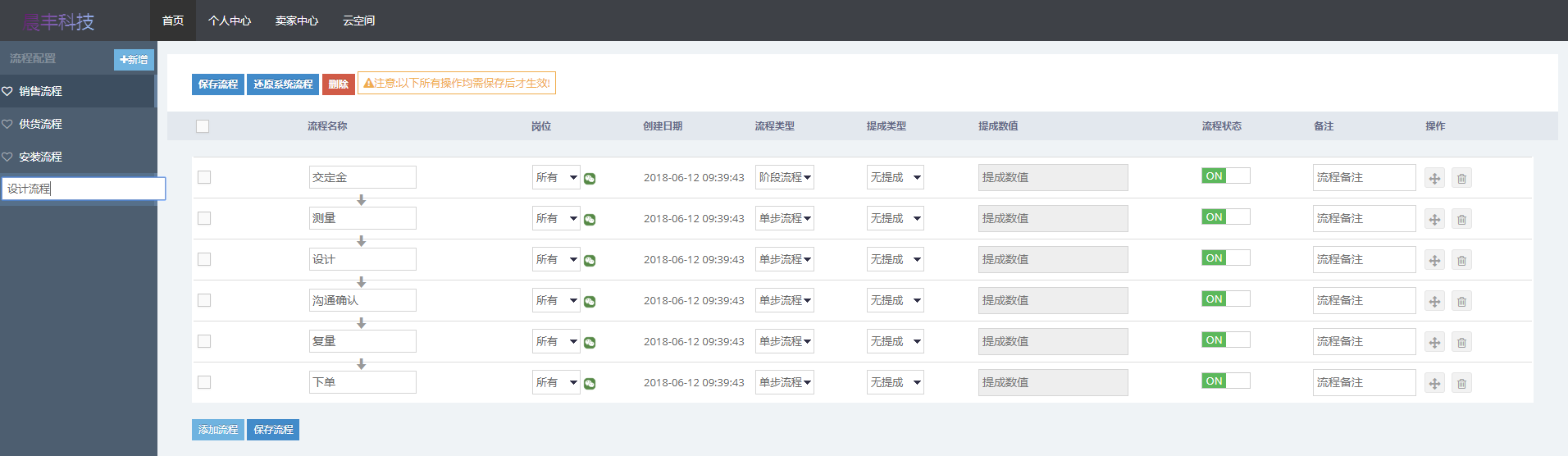Open the 岗位 dropdown in 复量 row
Viewport: 1568px width, 456px height.
point(556,341)
